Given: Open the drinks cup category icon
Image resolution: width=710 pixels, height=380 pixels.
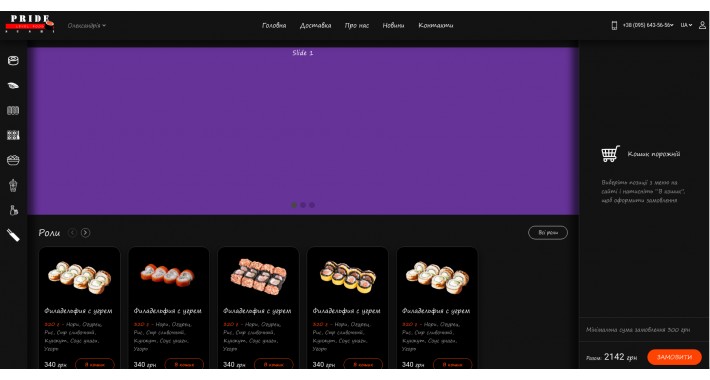Looking at the screenshot, I should 13,185.
